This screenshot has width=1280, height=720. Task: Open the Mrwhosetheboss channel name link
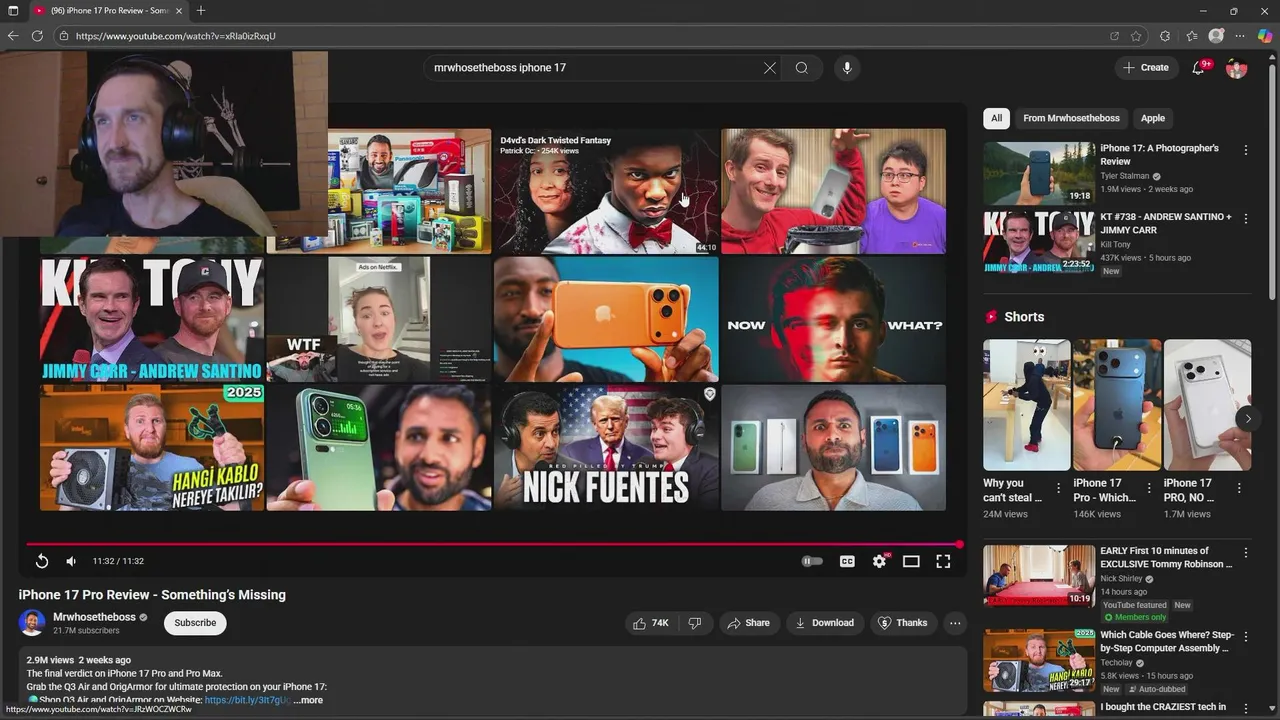[94, 617]
